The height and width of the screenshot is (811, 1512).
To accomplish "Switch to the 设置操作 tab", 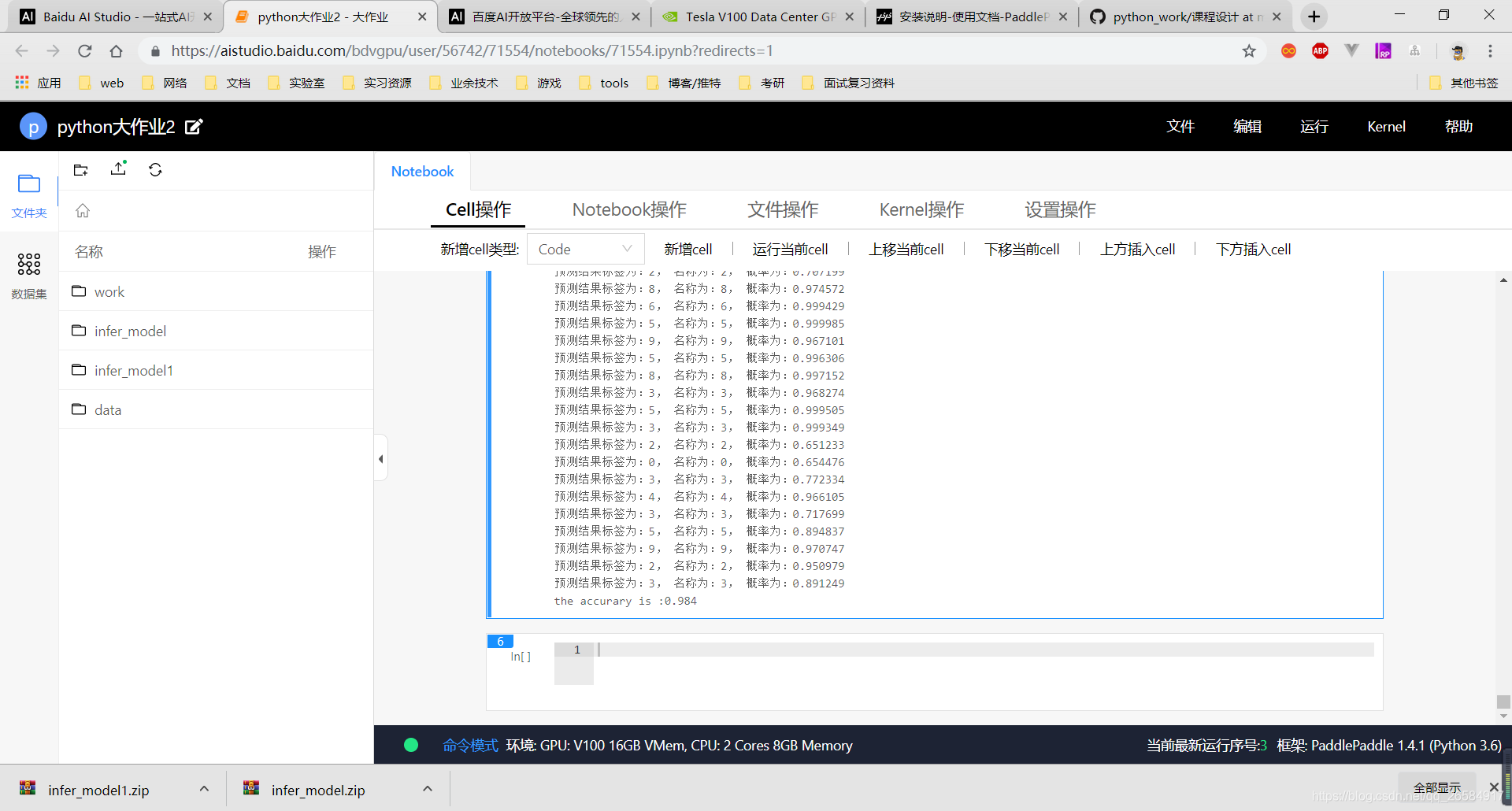I will click(1060, 209).
